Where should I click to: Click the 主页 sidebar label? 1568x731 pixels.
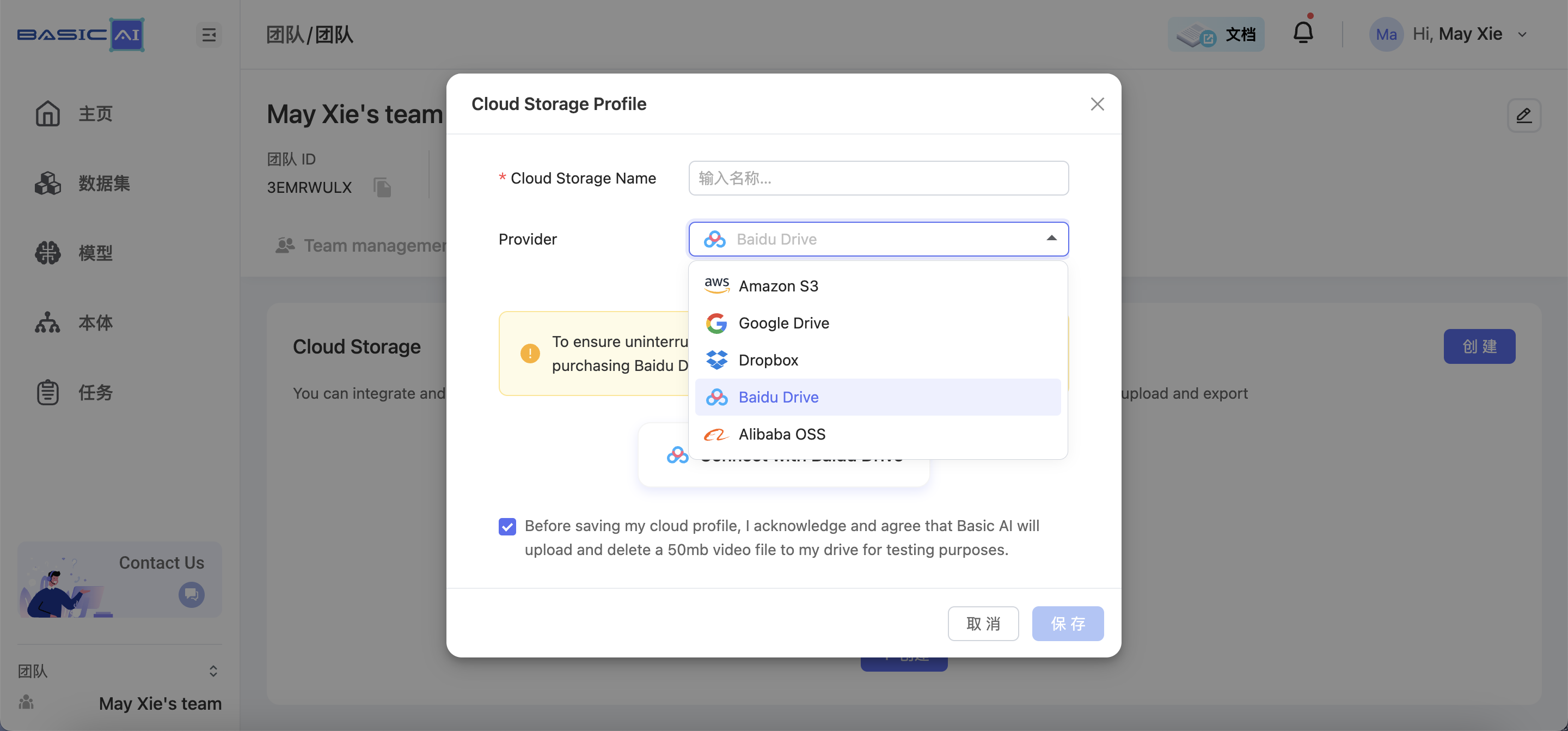click(x=96, y=114)
